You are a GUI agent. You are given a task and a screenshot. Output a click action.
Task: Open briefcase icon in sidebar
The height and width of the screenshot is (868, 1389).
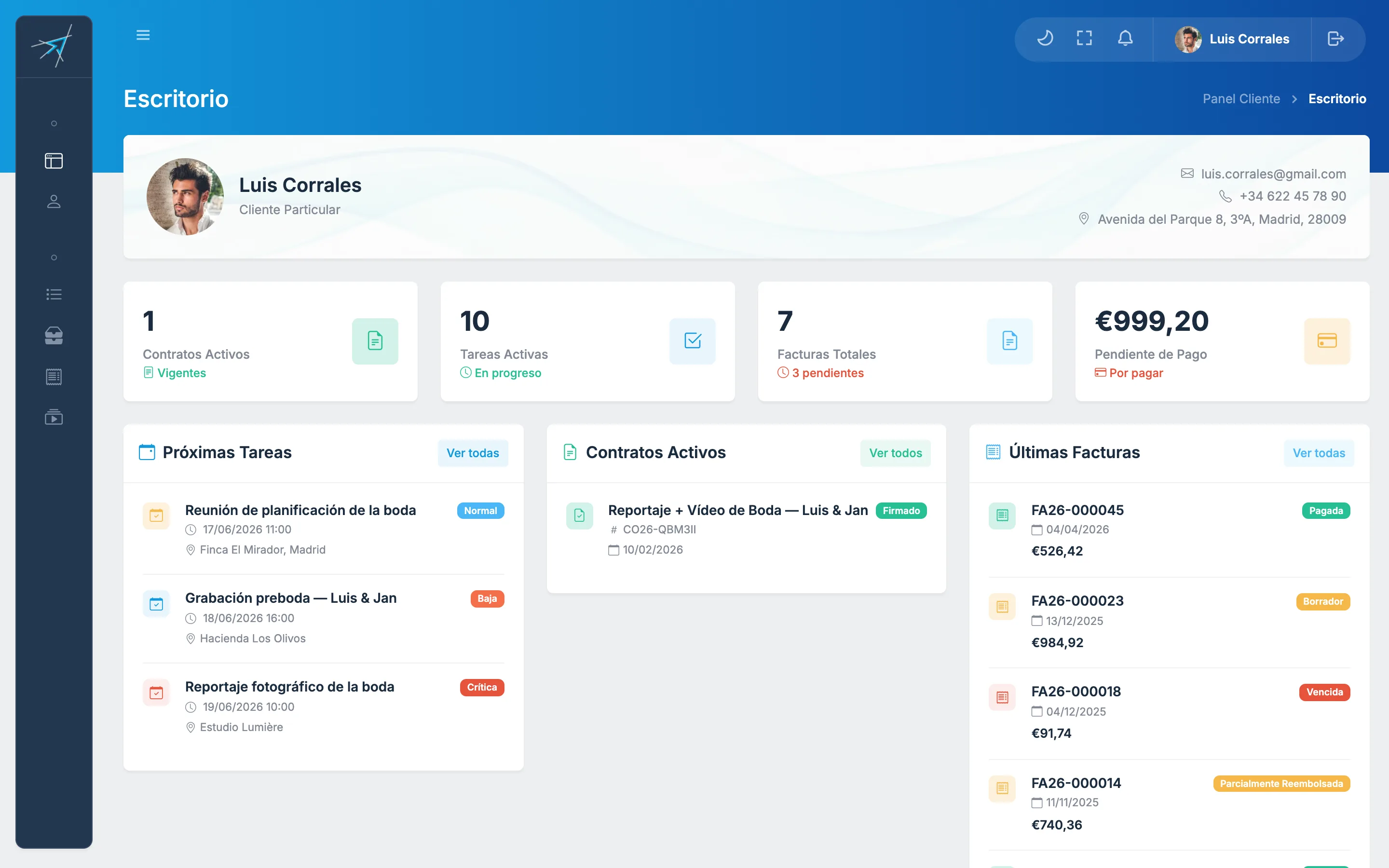tap(54, 335)
